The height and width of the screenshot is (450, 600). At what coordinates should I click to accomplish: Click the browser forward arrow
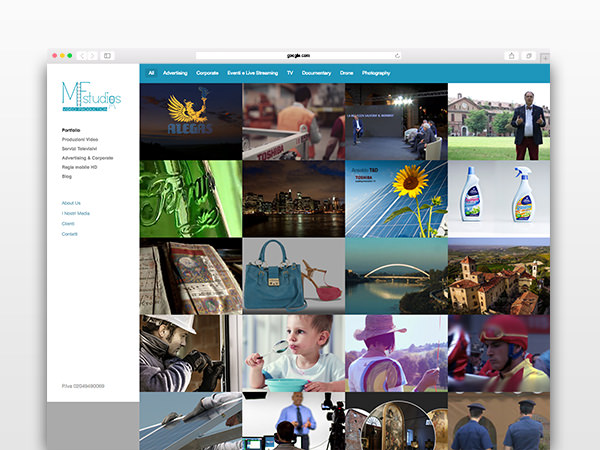coord(92,56)
